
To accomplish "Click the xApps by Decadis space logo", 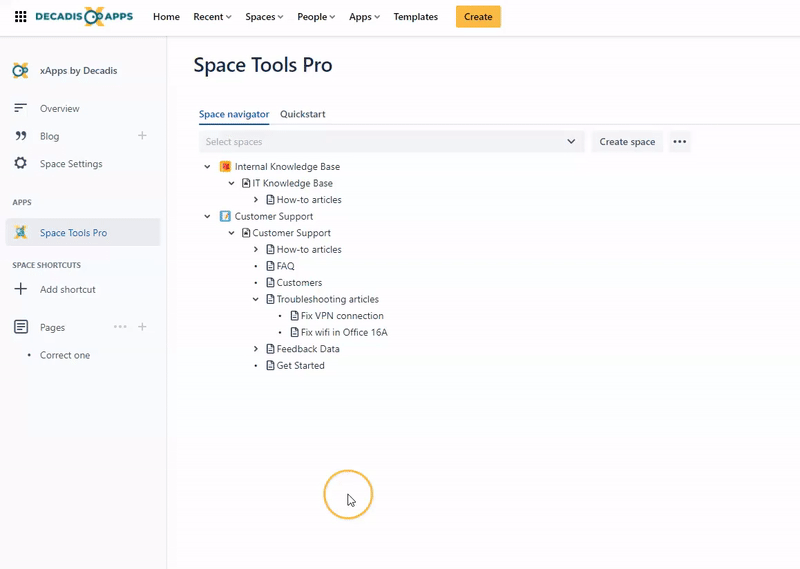I will pos(20,70).
